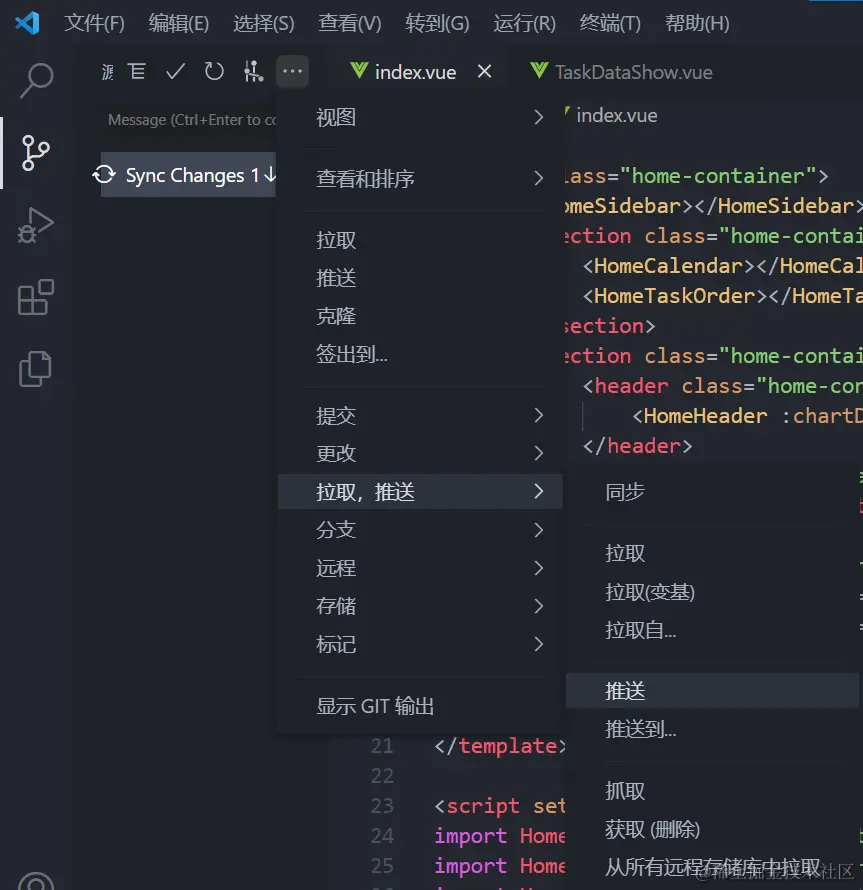Select 抓取 in the submenu
Image resolution: width=863 pixels, height=890 pixels.
(713, 791)
